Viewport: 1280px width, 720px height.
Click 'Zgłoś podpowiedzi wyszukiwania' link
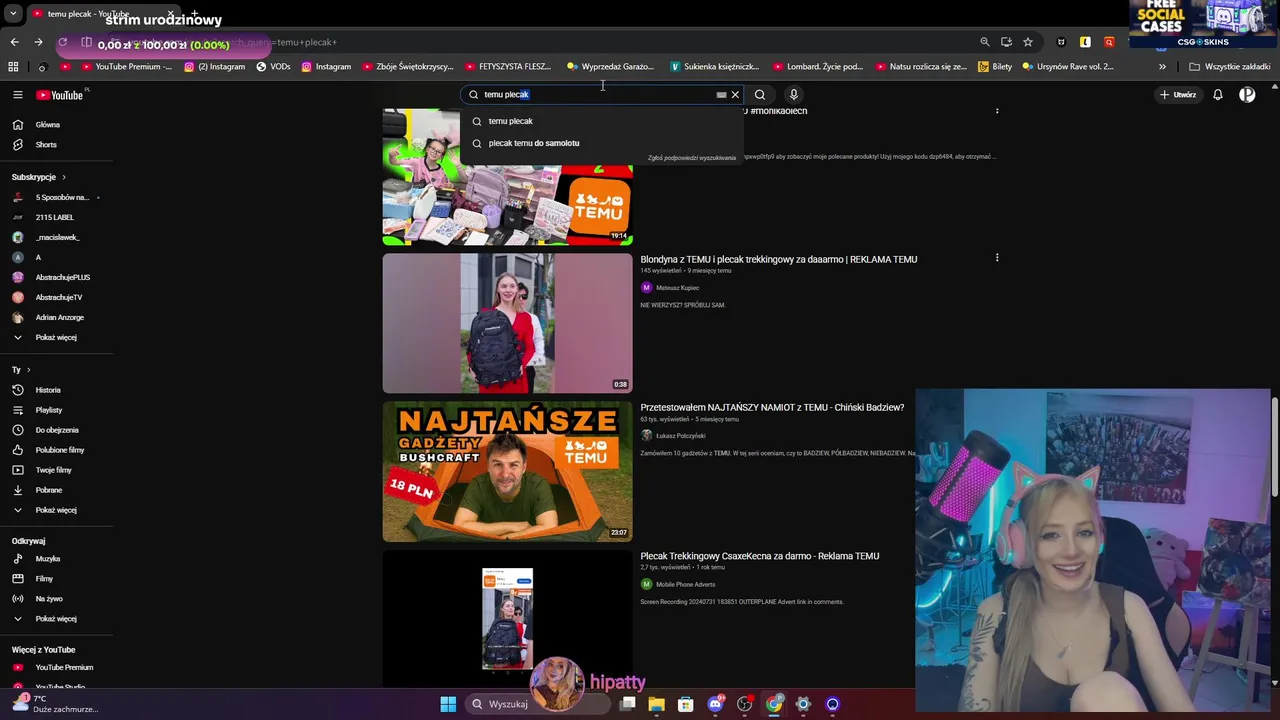tap(691, 158)
